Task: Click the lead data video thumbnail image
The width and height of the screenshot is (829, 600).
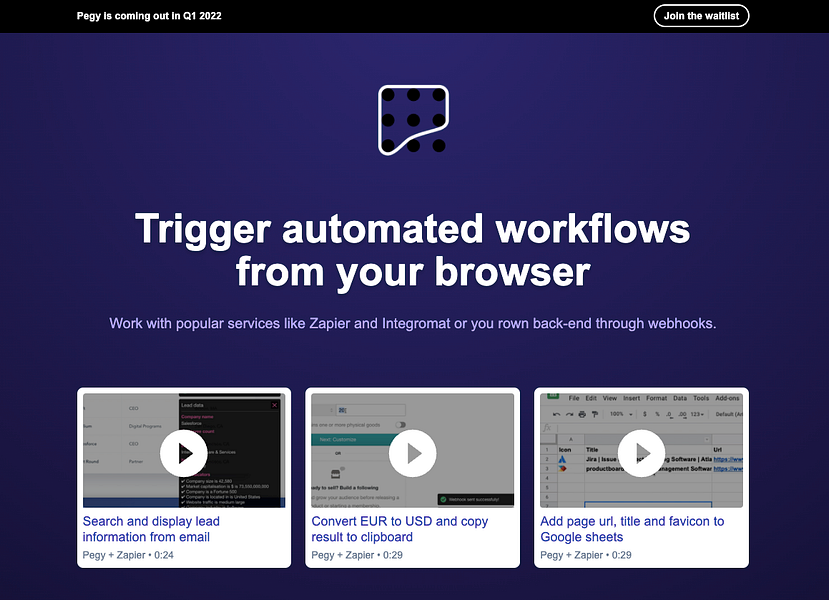Action: (x=184, y=450)
